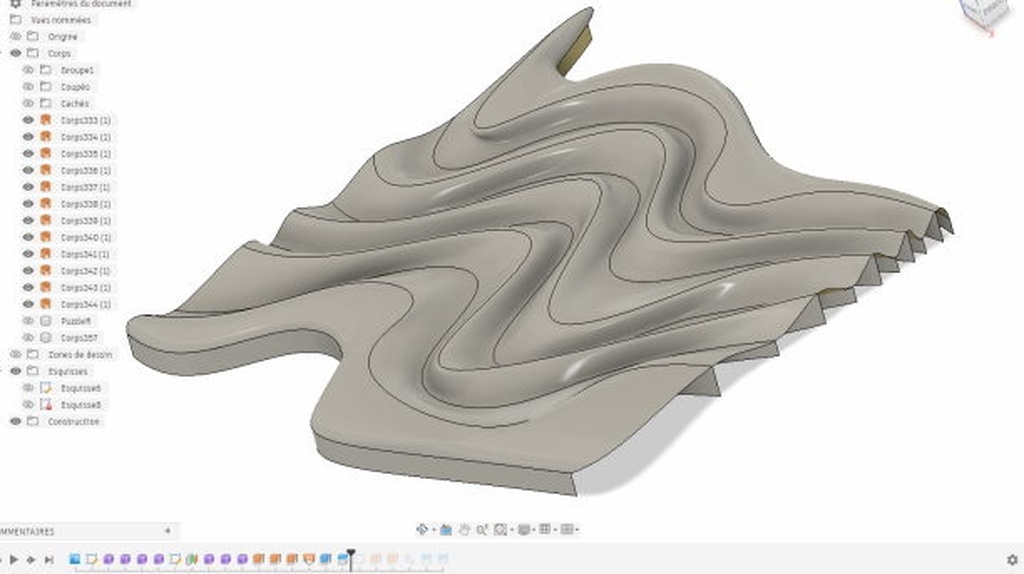
Task: Select the Zones de dessin folder
Action: pyautogui.click(x=80, y=354)
